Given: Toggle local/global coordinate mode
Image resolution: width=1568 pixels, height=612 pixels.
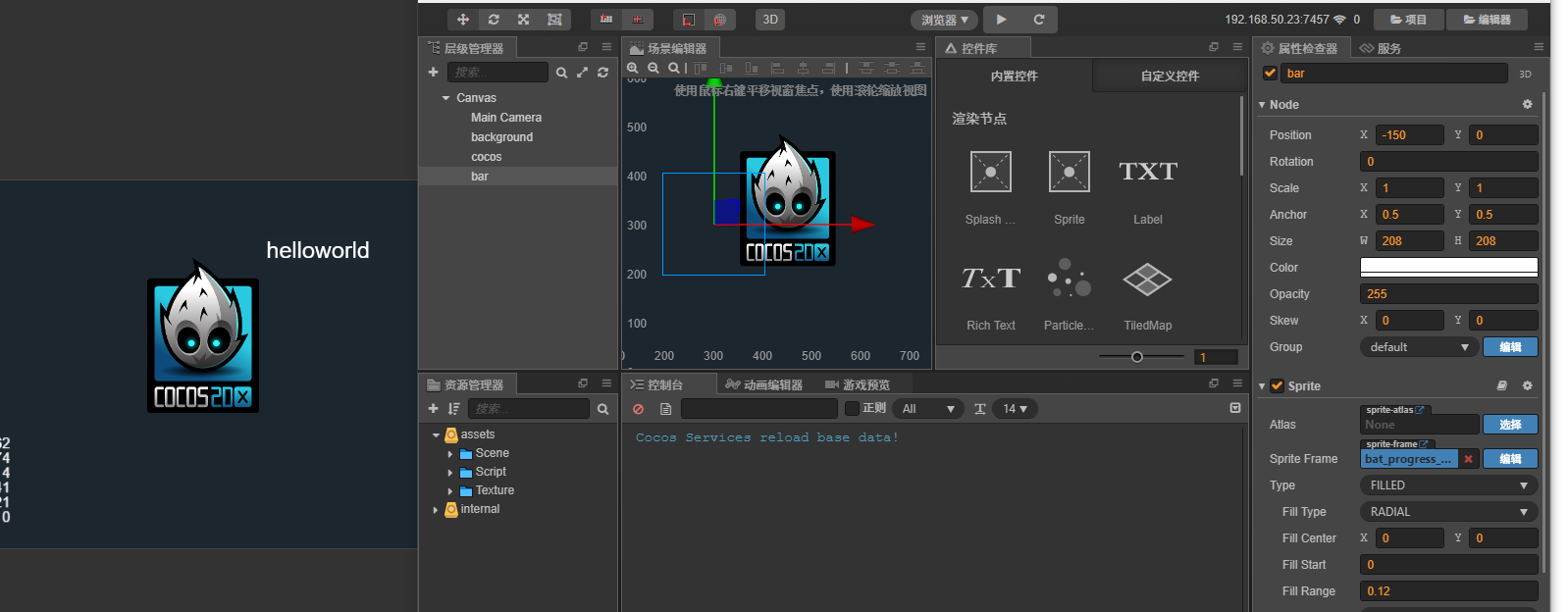Looking at the screenshot, I should point(638,20).
